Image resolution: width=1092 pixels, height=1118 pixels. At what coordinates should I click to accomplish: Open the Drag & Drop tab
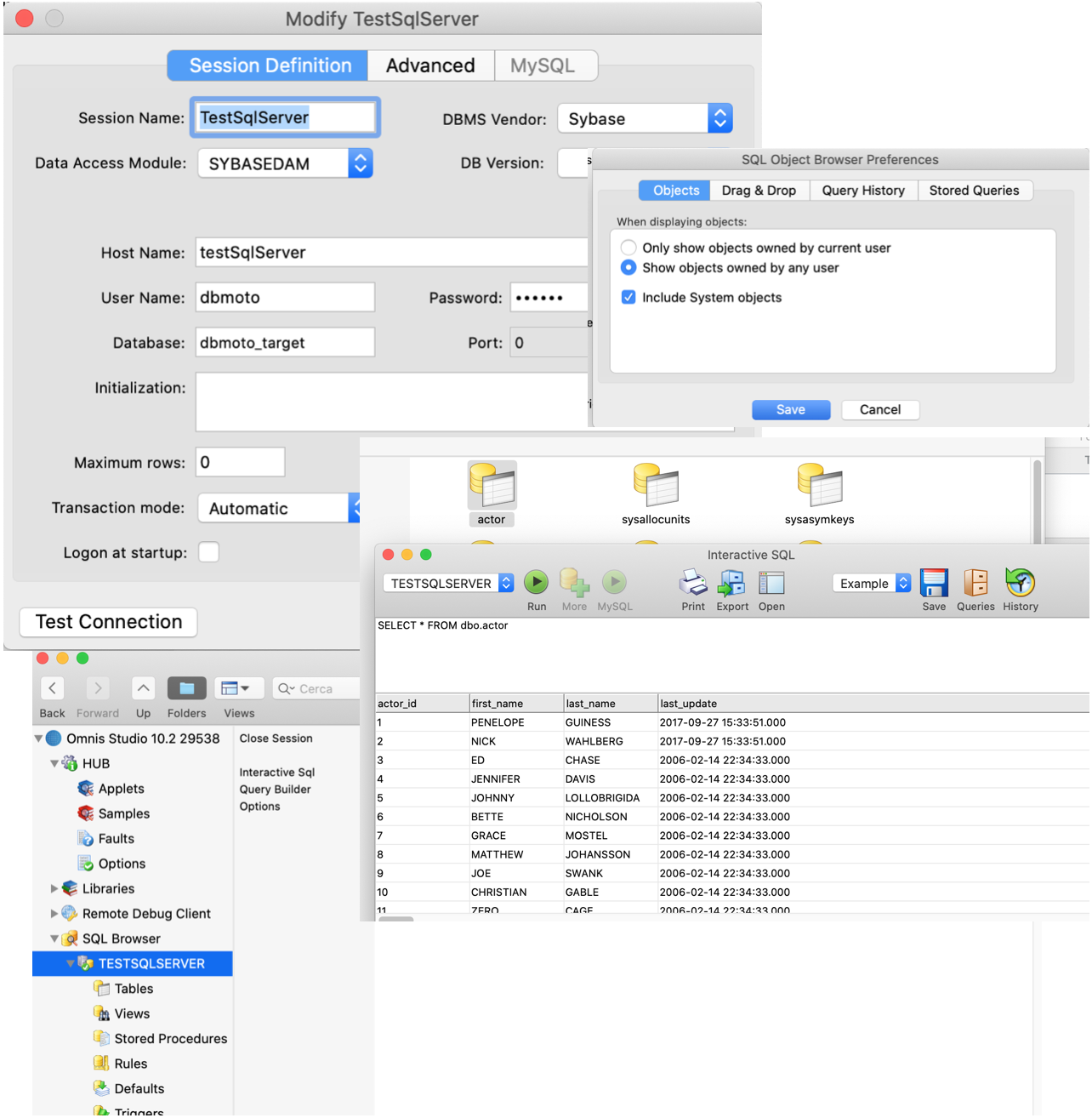click(759, 191)
